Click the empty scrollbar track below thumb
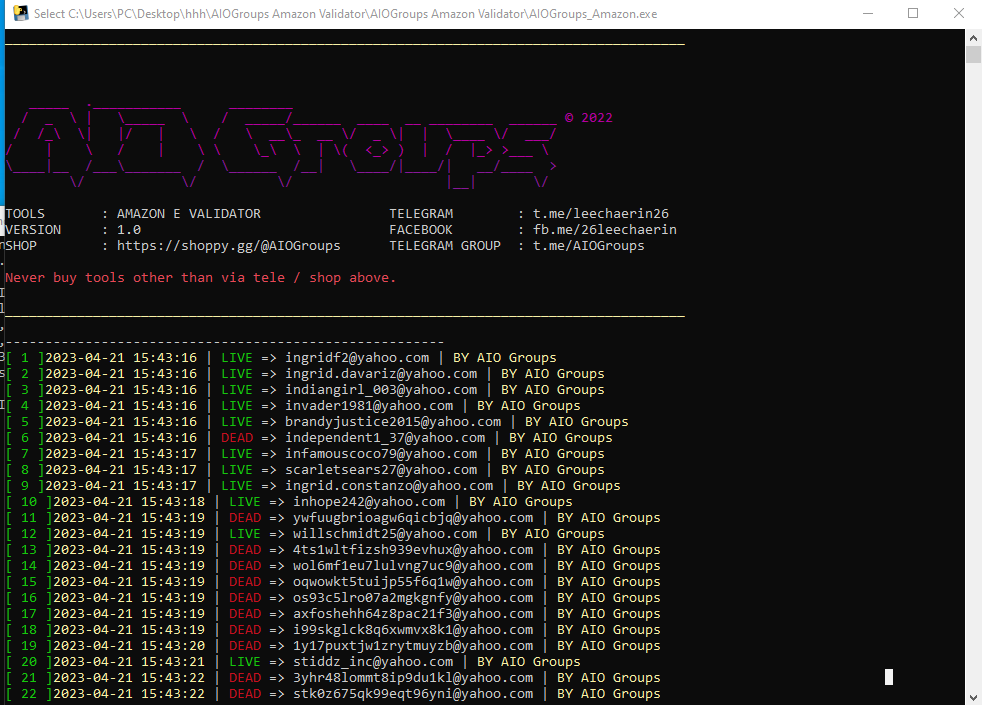This screenshot has height=705, width=982. click(x=973, y=400)
